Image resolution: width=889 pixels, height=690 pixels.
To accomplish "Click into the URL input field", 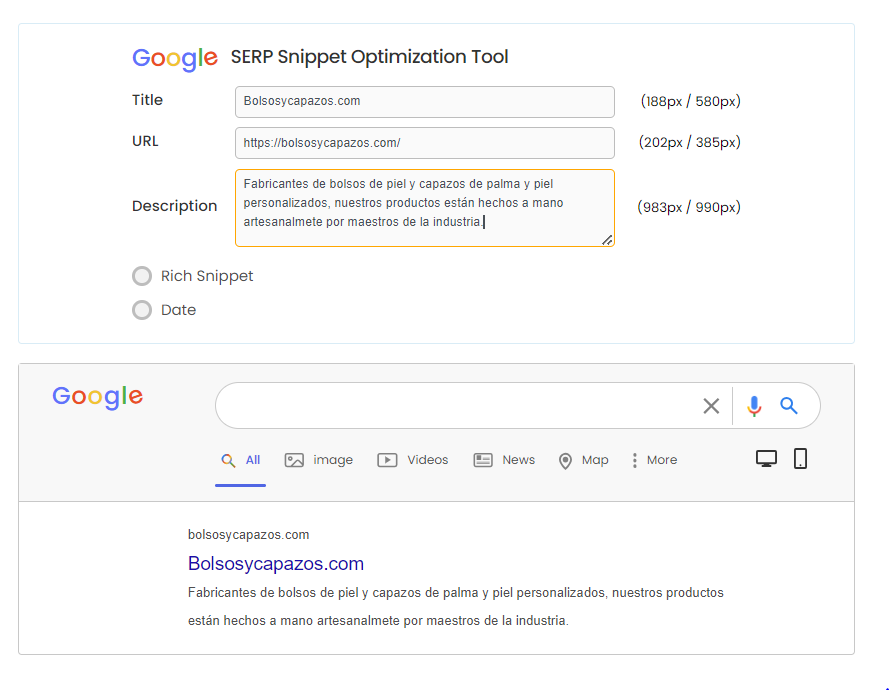I will pyautogui.click(x=425, y=143).
